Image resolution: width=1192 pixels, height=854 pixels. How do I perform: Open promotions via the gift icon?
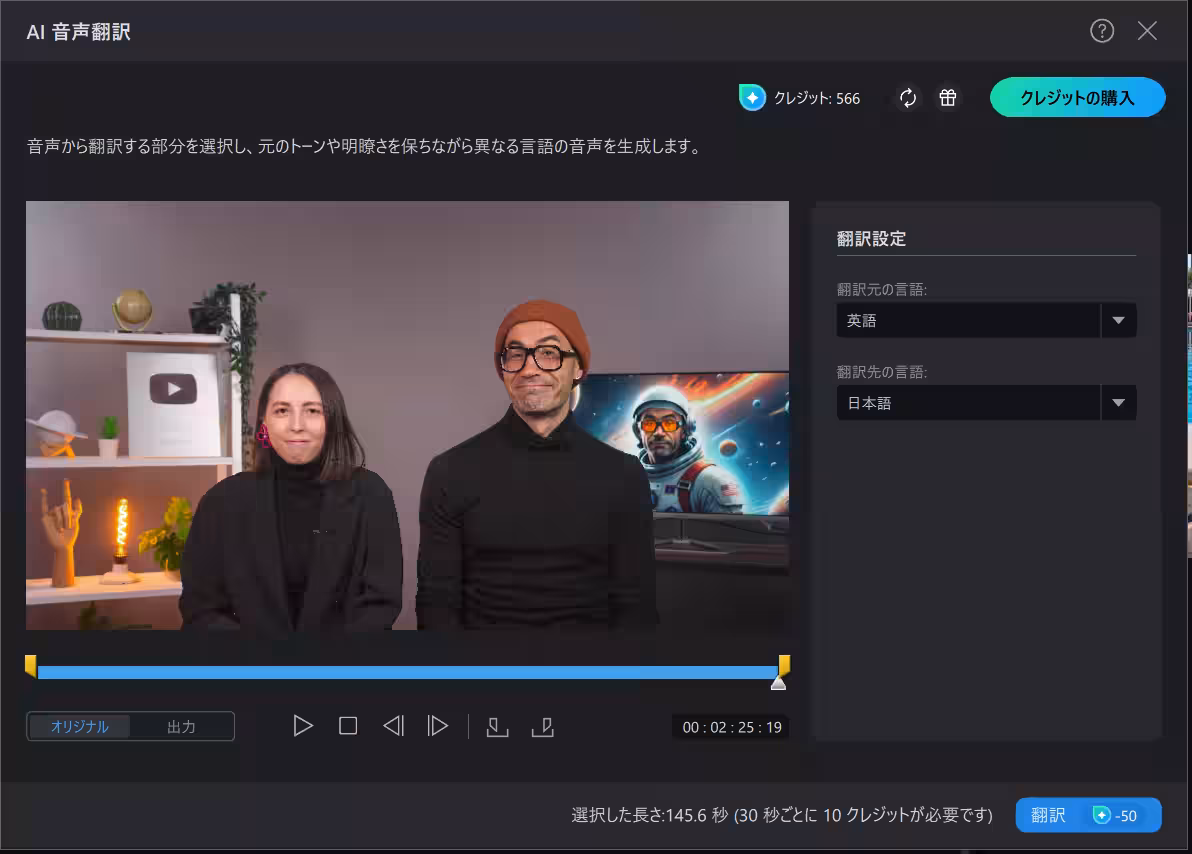tap(947, 98)
